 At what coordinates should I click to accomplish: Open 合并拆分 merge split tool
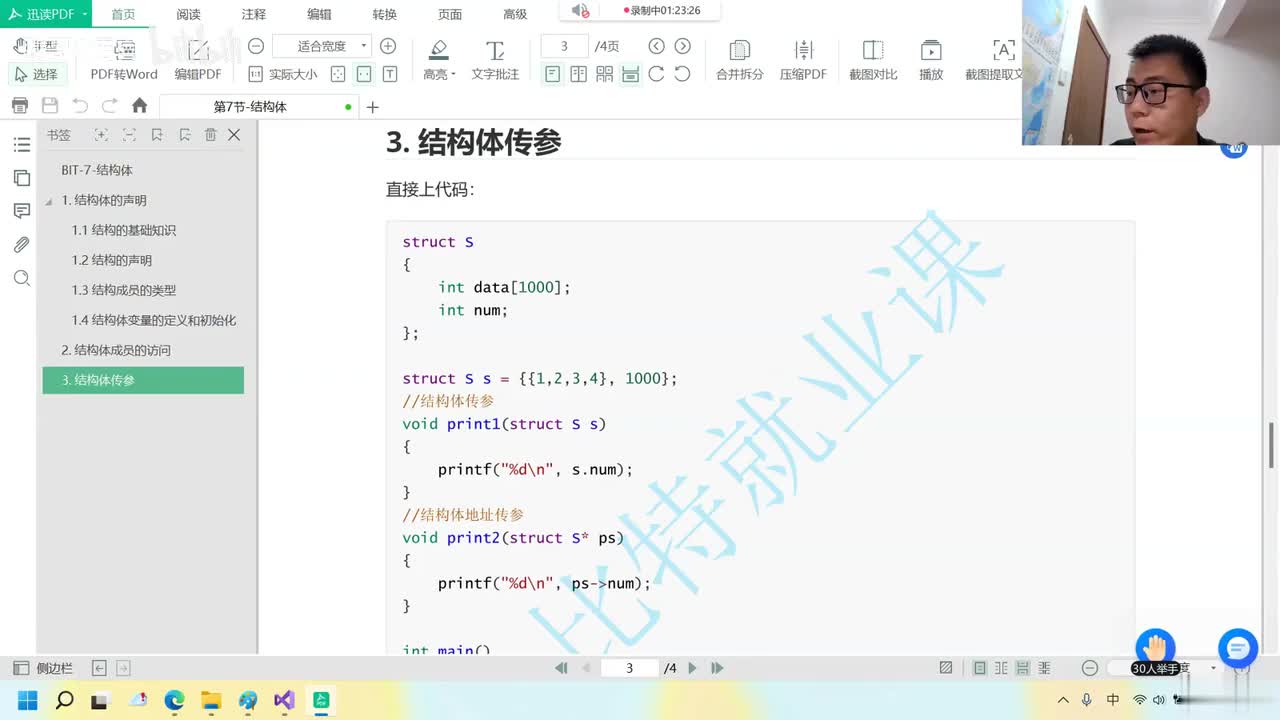click(x=739, y=61)
